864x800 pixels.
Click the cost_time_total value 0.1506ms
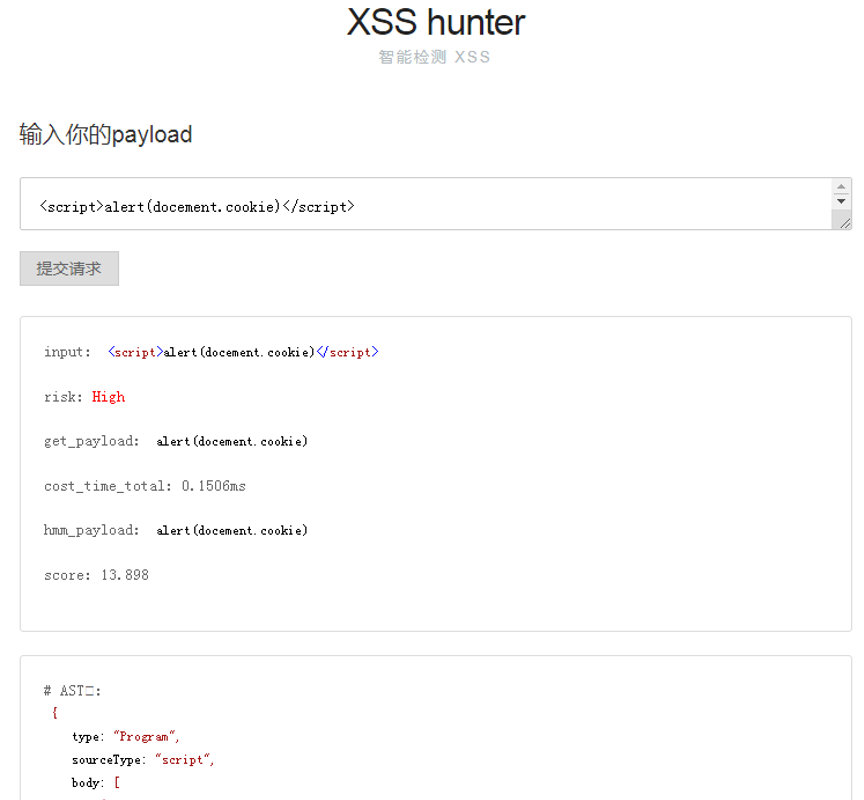(x=214, y=486)
